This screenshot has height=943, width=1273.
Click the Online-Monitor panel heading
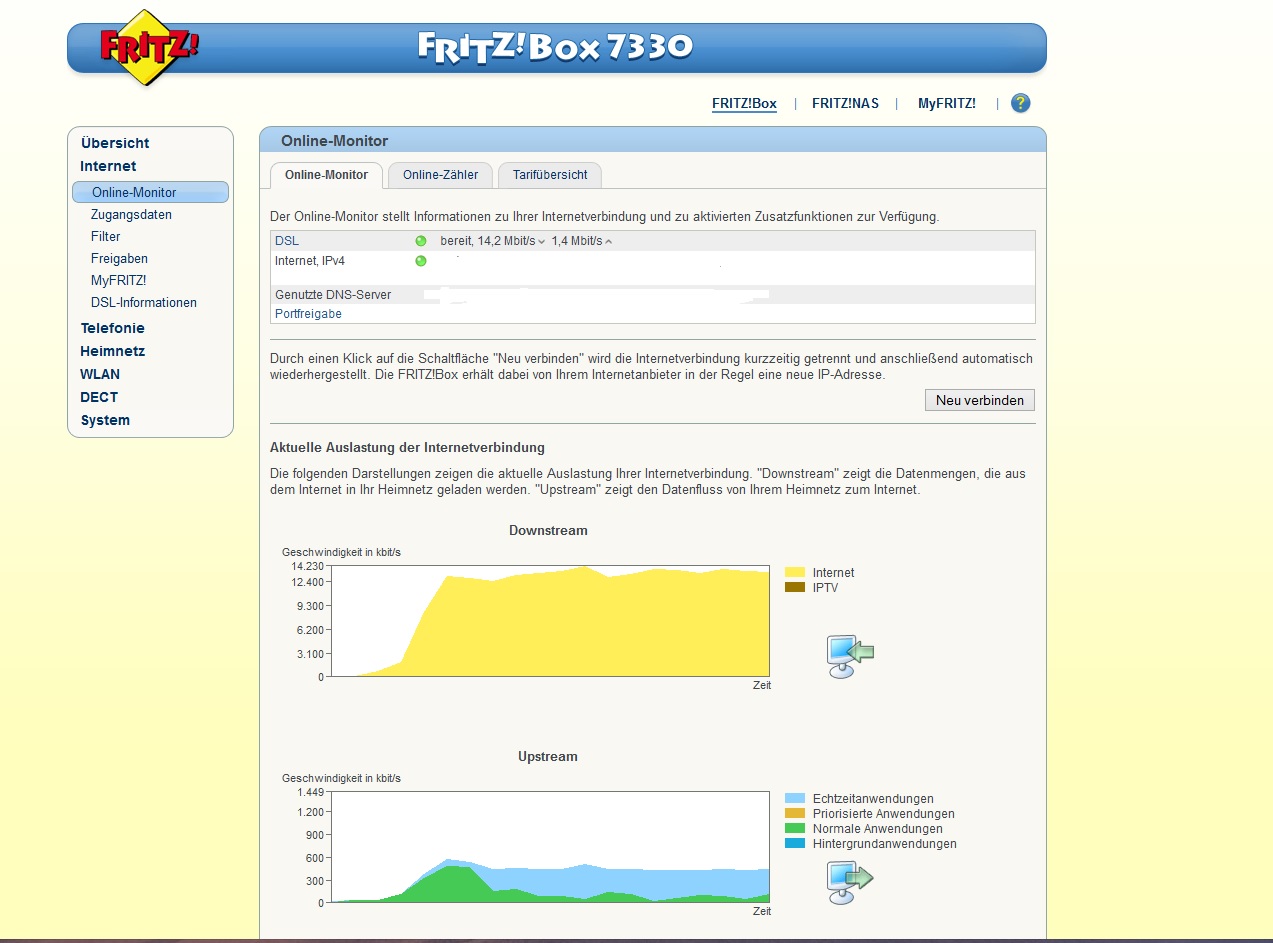tap(335, 141)
